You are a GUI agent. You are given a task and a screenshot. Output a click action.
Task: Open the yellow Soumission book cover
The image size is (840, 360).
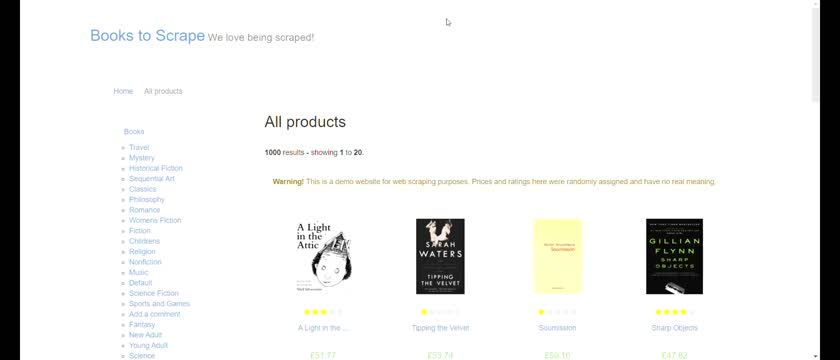coord(557,256)
